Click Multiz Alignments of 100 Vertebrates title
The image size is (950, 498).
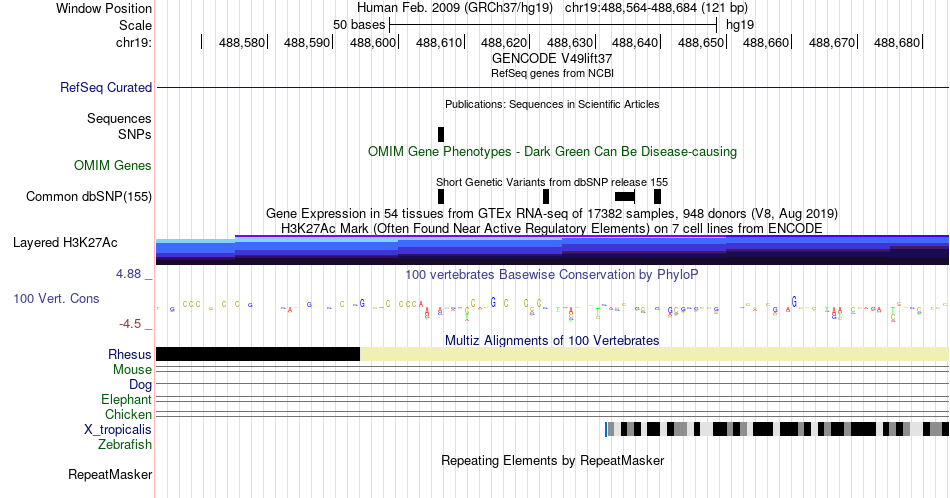[552, 340]
